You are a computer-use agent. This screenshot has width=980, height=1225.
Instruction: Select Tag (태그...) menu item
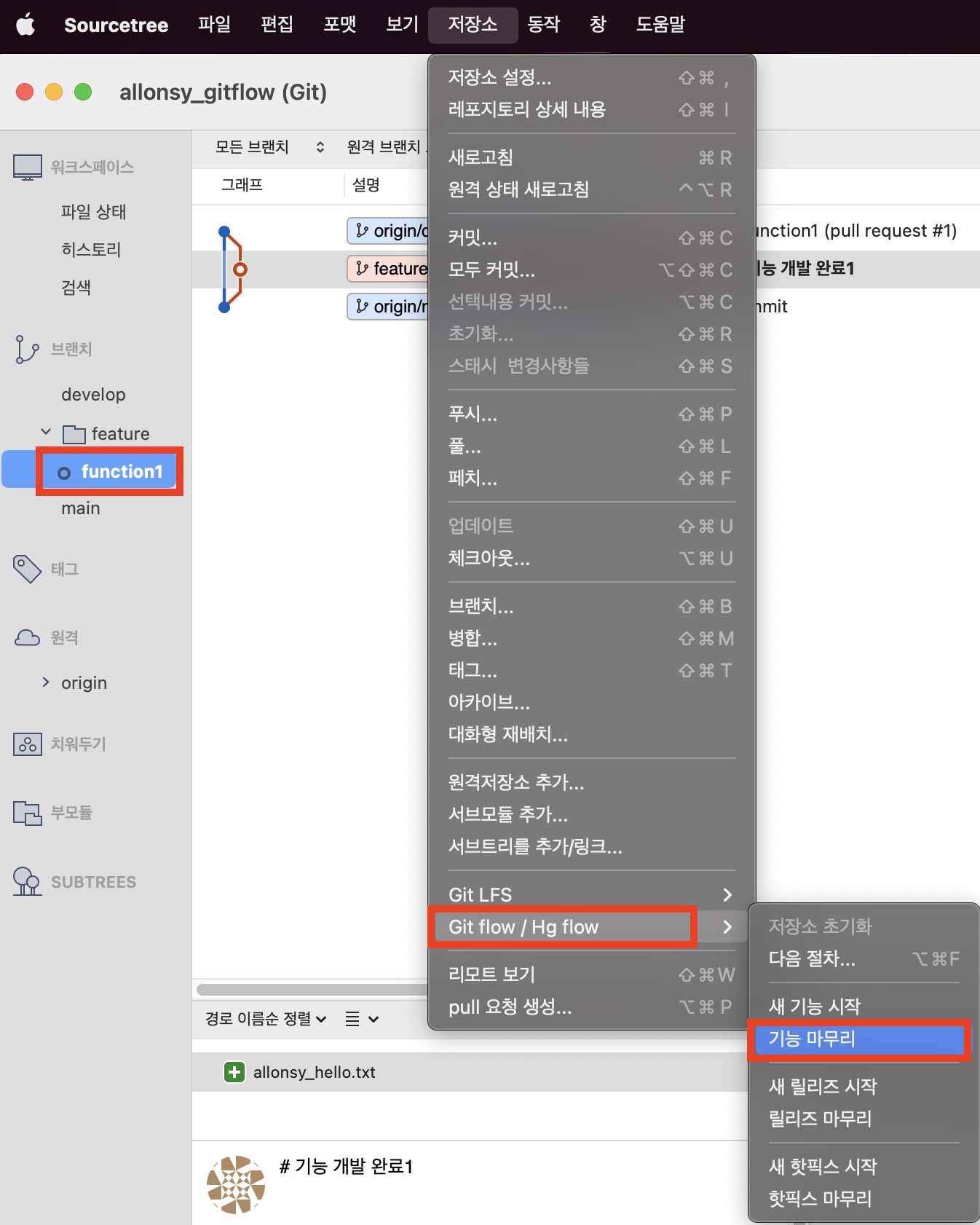pyautogui.click(x=591, y=670)
